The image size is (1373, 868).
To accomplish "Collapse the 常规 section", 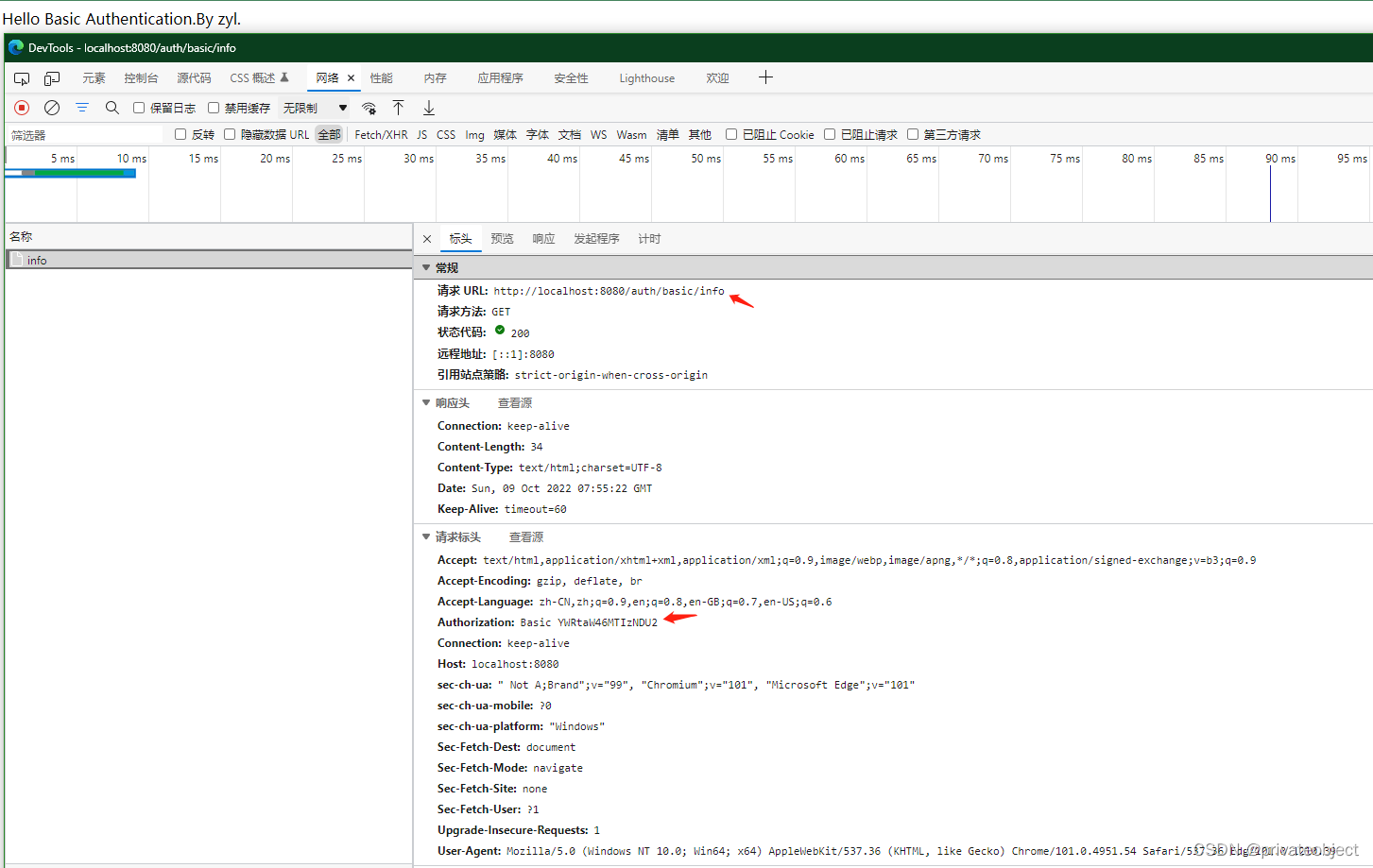I will point(426,268).
